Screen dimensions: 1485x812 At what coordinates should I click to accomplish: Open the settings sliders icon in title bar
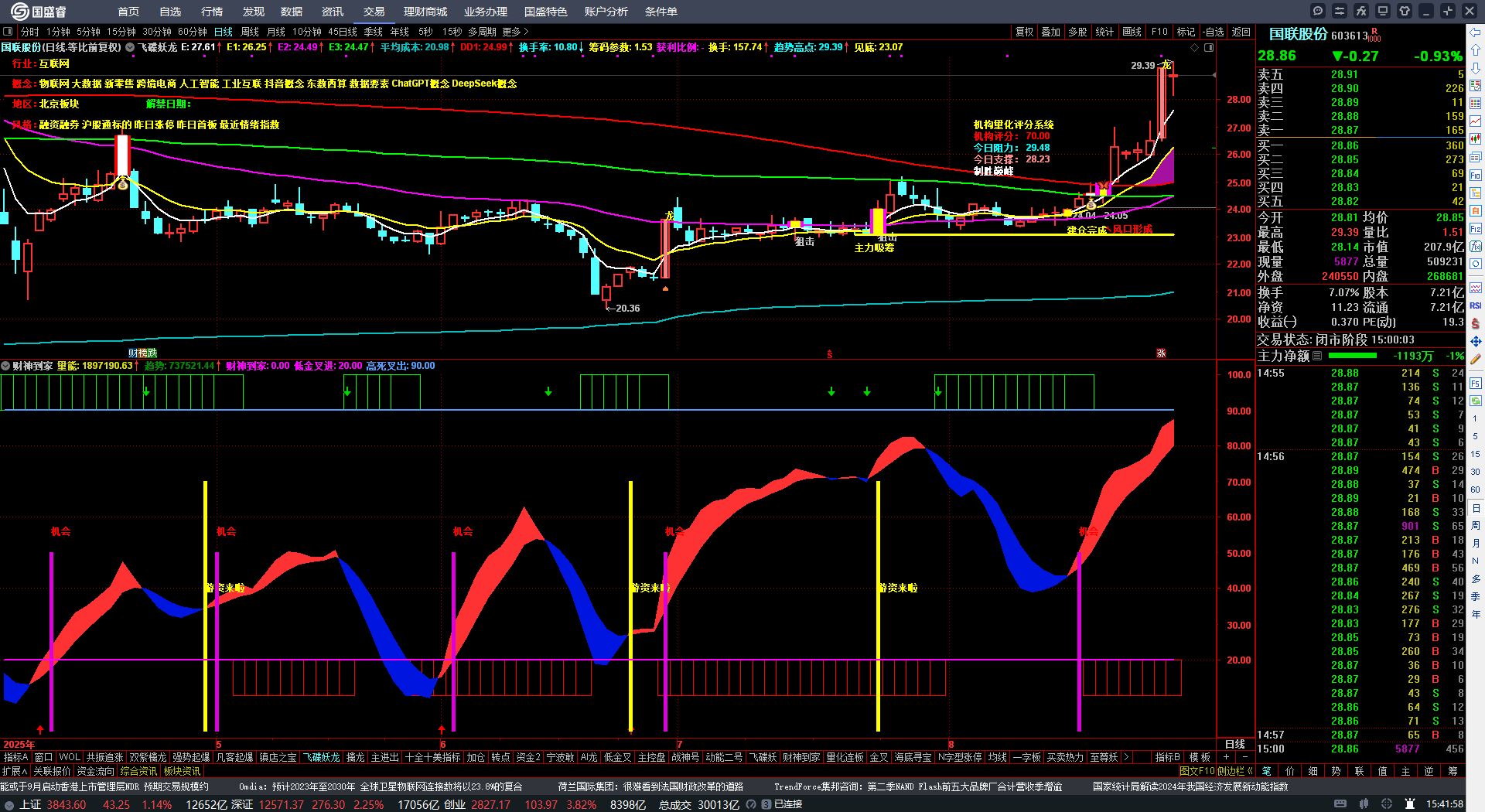tap(1340, 11)
